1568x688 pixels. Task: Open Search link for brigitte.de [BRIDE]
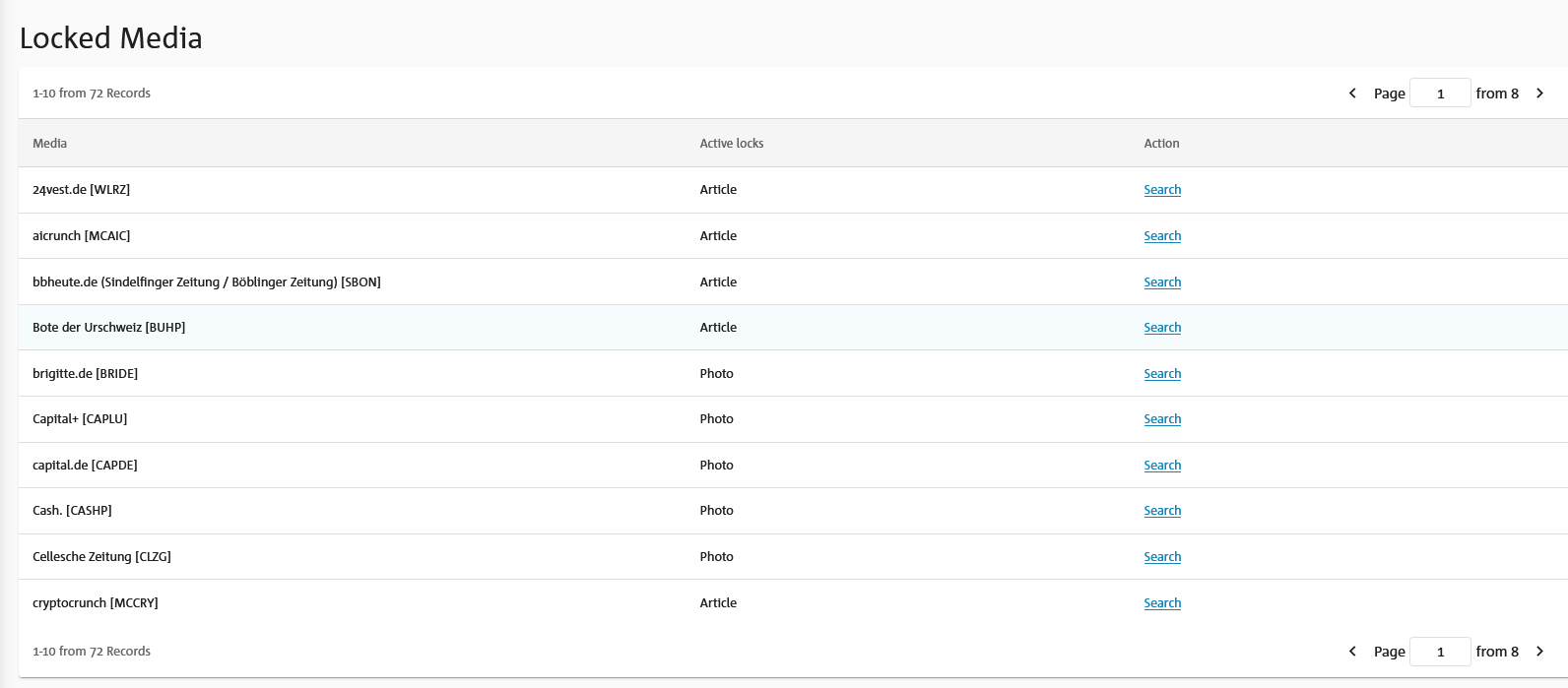tap(1162, 374)
